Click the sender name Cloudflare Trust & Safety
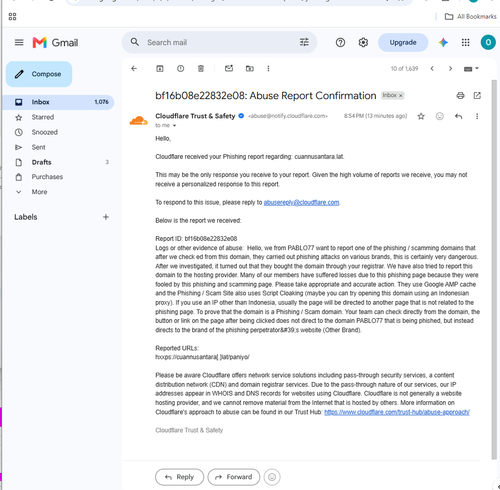The width and height of the screenshot is (500, 490). click(x=195, y=116)
